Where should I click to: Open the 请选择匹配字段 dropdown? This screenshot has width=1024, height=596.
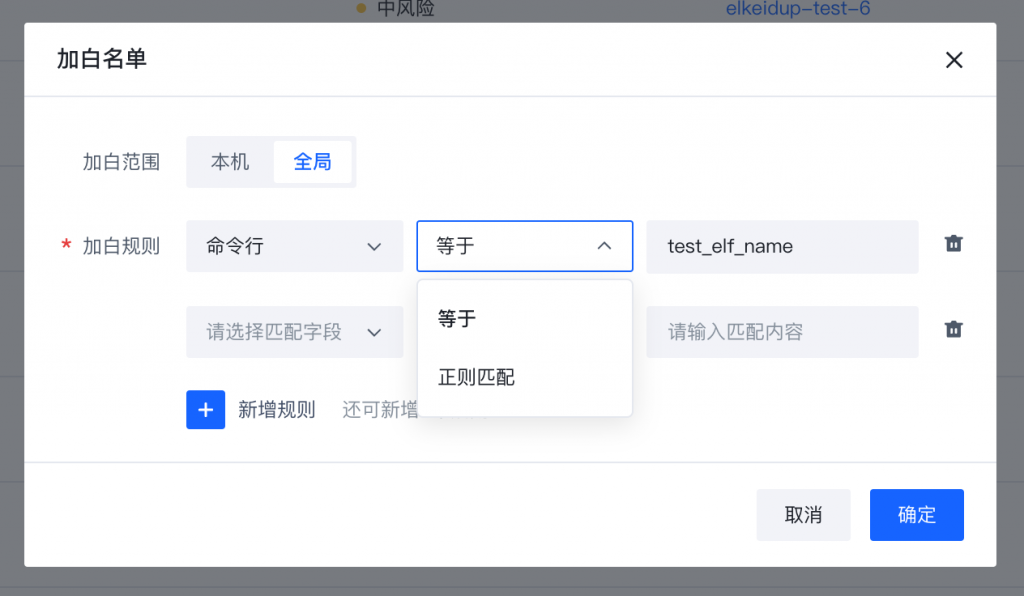(294, 332)
